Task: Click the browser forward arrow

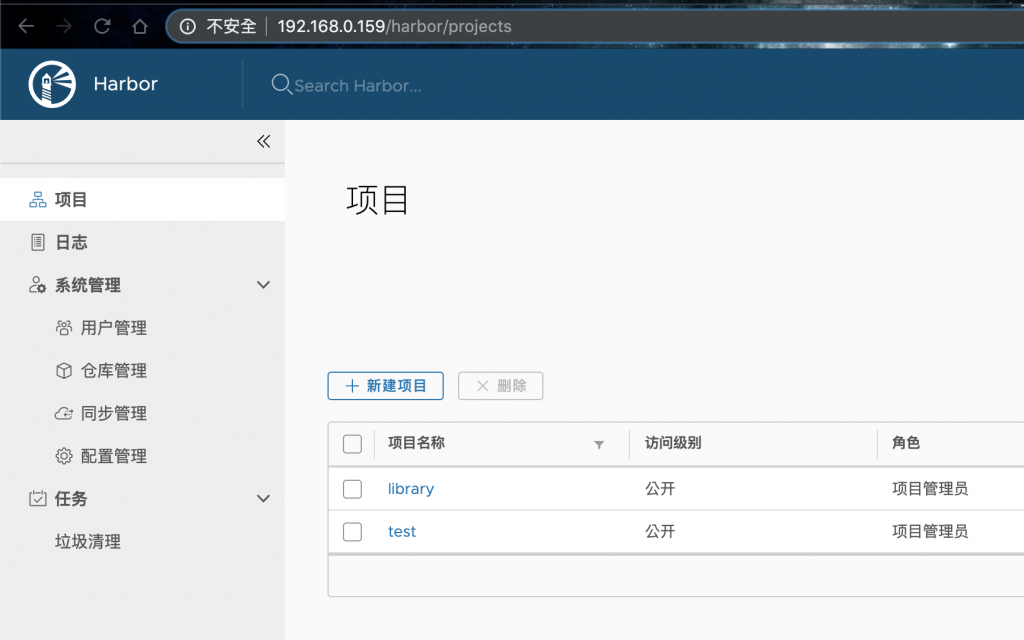Action: [64, 26]
